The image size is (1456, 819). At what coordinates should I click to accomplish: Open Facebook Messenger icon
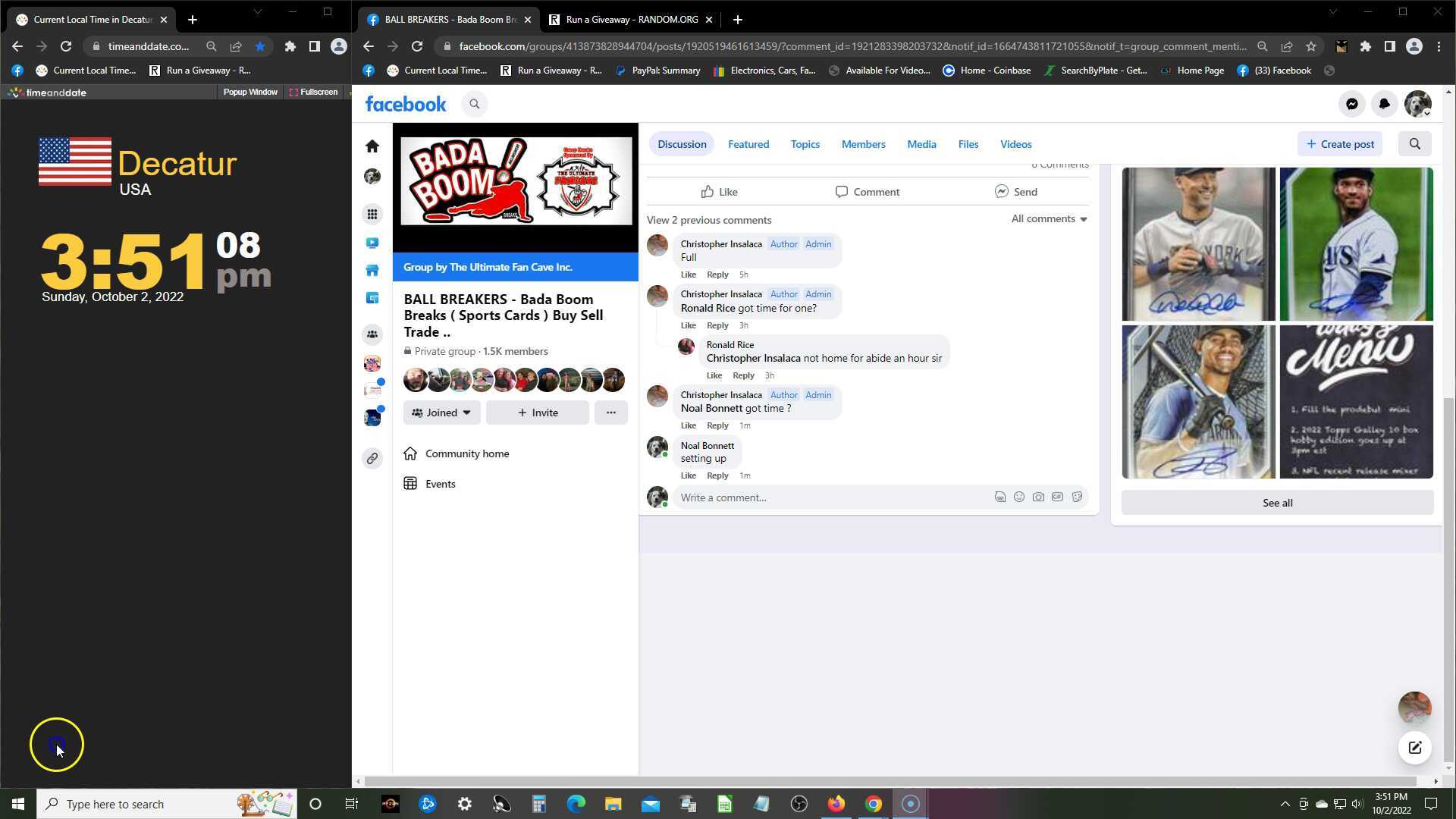click(x=1351, y=105)
